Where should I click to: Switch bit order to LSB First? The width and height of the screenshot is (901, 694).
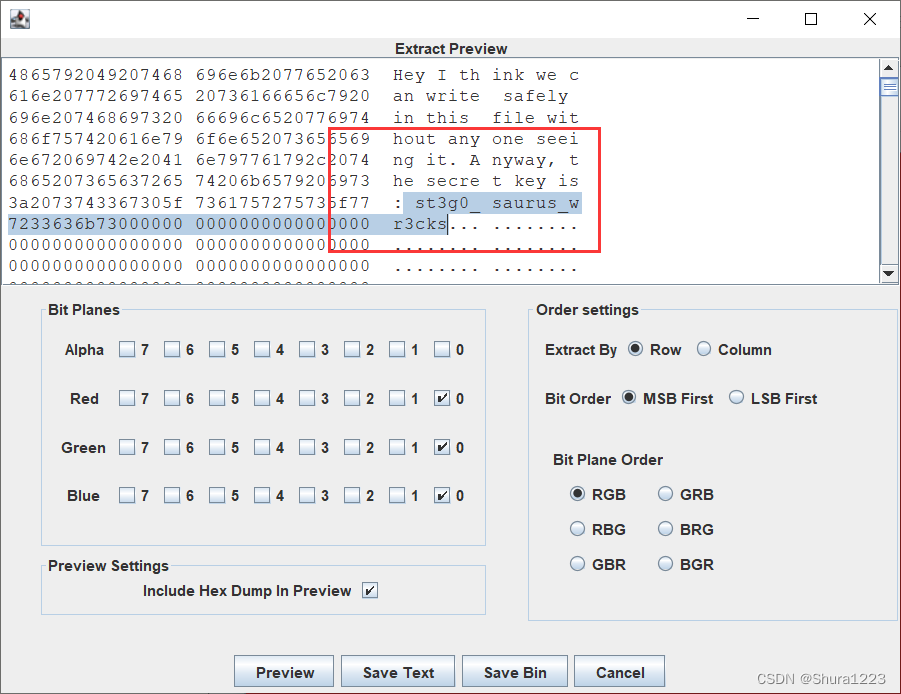[x=736, y=398]
